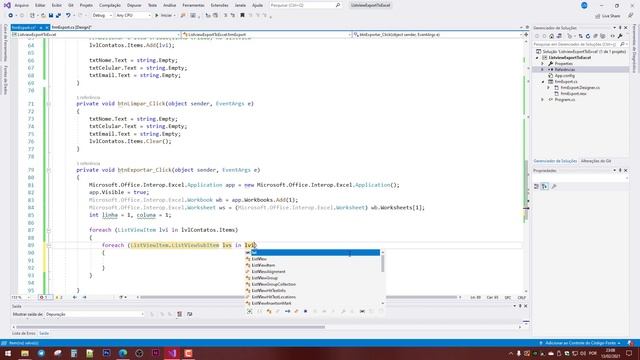The height and width of the screenshot is (360, 640).
Task: Collapse the frmExport.cs node in Solution Explorer
Action: (x=543, y=82)
